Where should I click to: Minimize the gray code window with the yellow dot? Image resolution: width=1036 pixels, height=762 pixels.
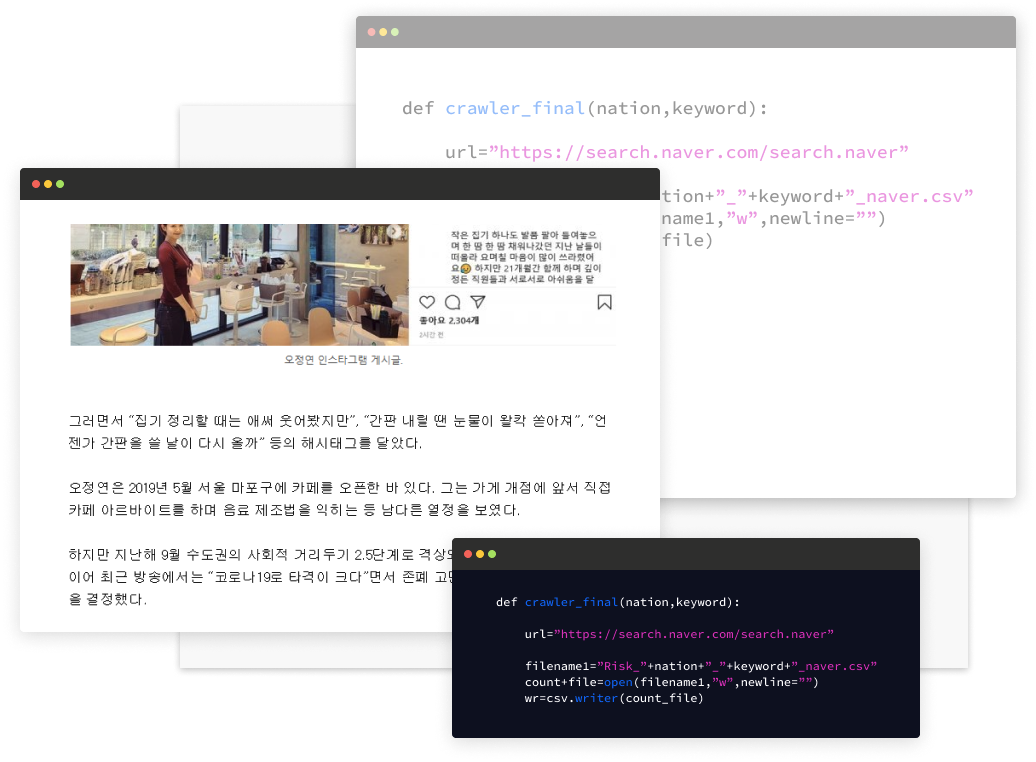point(383,32)
